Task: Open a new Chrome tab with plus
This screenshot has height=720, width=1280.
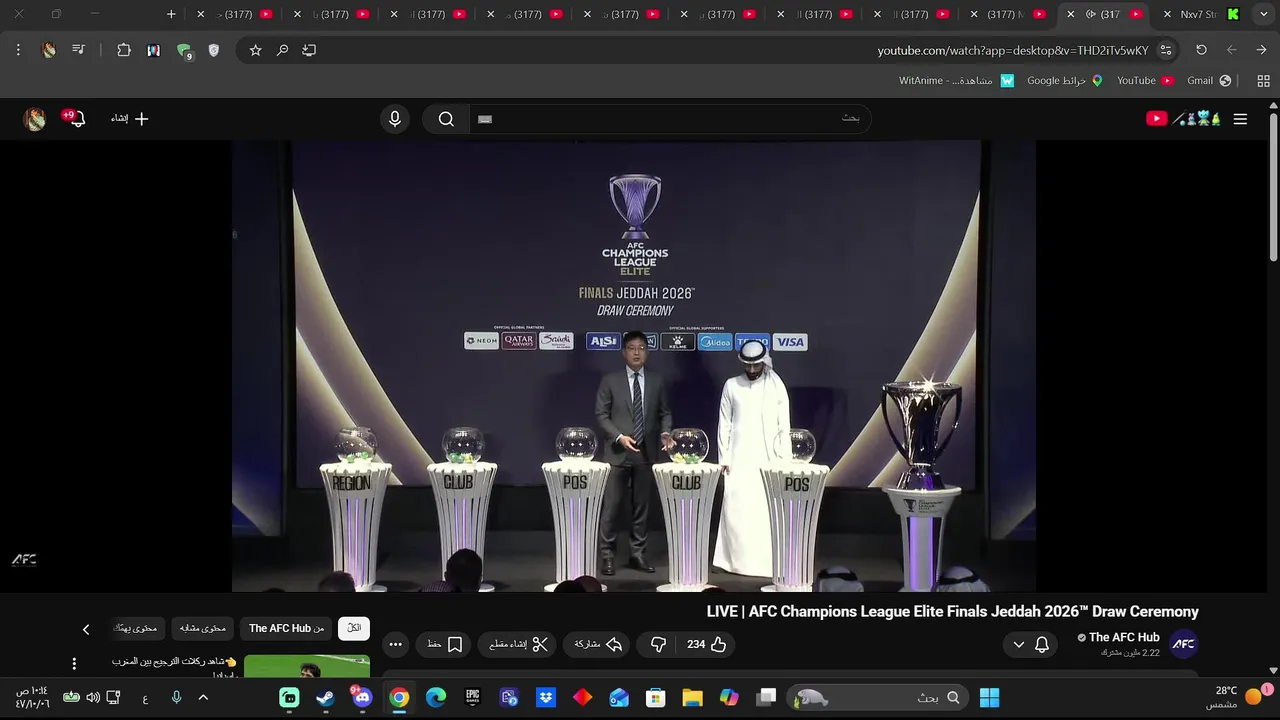Action: point(171,14)
